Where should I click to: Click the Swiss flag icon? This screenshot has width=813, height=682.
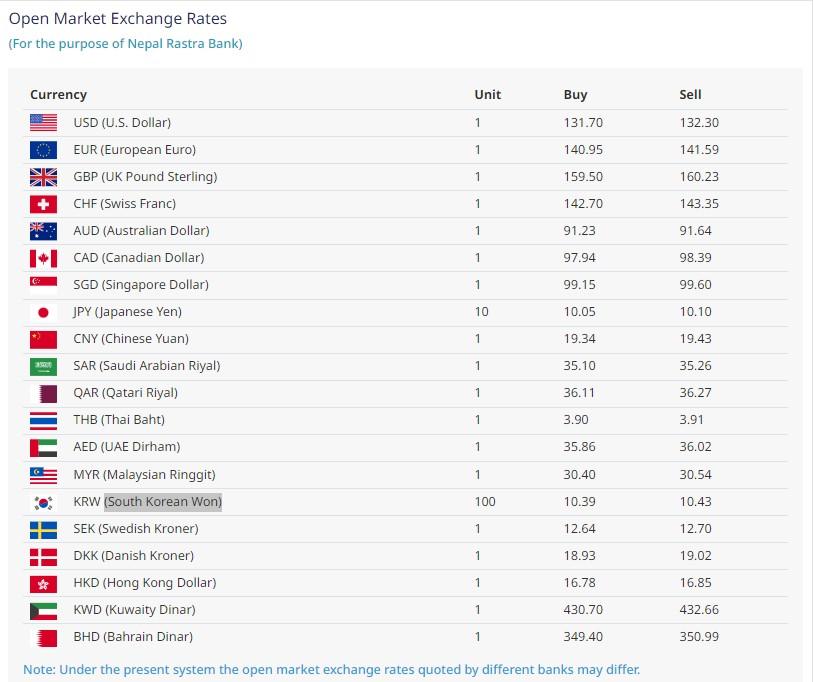coord(44,204)
